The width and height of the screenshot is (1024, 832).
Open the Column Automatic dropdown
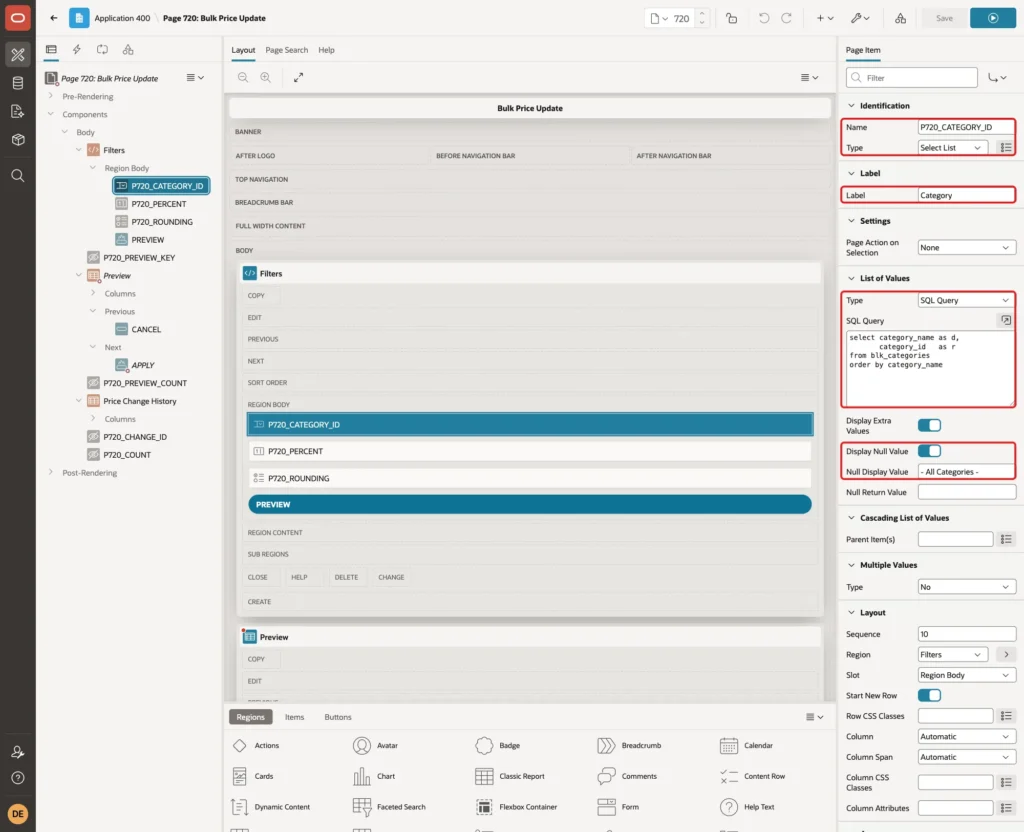tap(967, 737)
